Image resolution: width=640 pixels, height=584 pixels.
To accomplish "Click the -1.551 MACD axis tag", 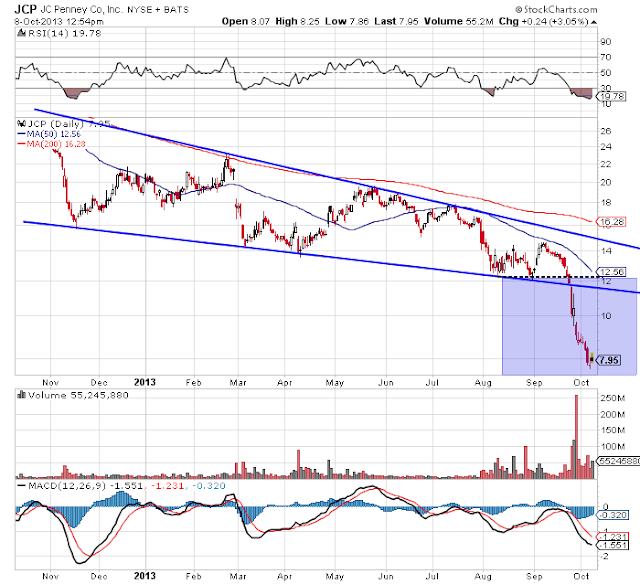I will (613, 545).
